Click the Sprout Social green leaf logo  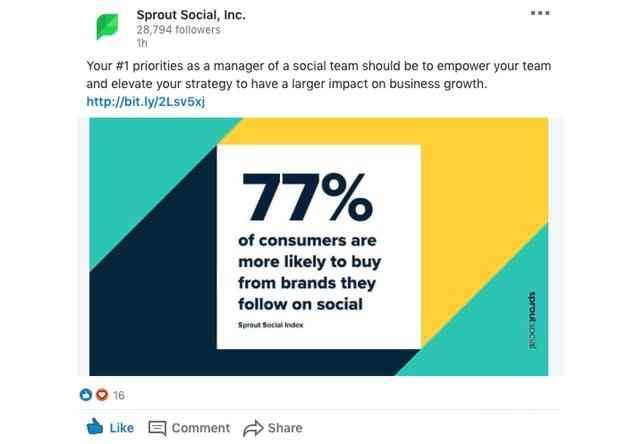(107, 27)
